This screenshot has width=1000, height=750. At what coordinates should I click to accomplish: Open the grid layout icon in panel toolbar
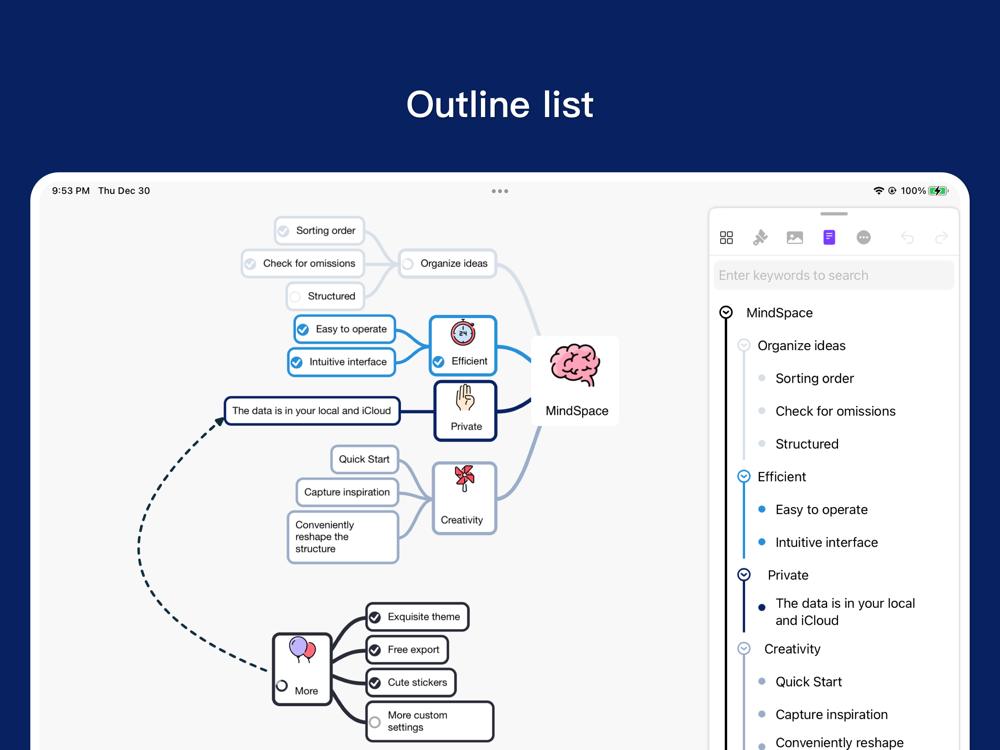pyautogui.click(x=726, y=238)
